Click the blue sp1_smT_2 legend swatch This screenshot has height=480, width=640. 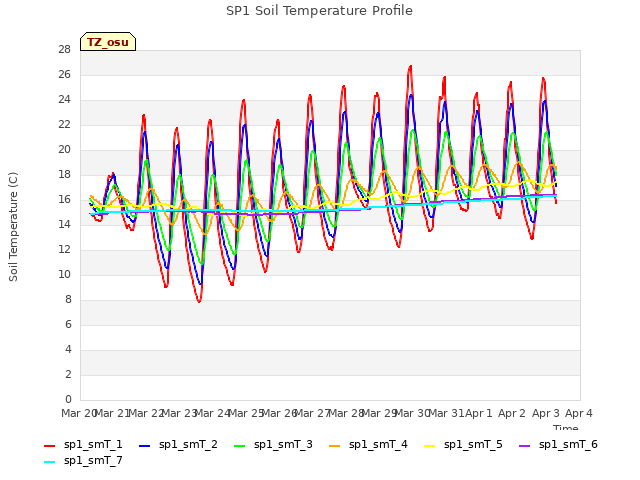click(x=144, y=446)
